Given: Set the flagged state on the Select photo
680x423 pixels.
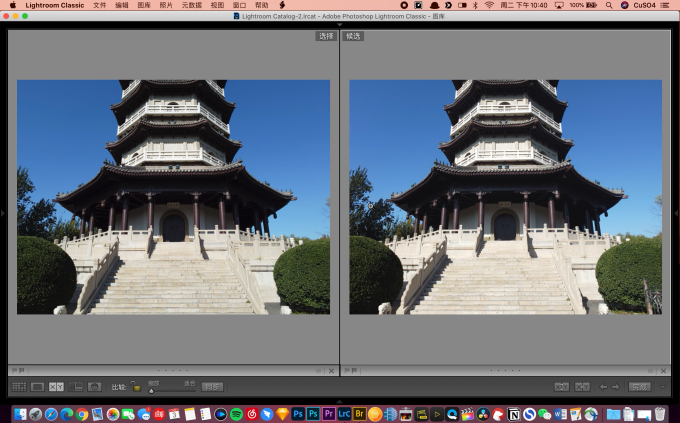Looking at the screenshot, I should point(14,371).
